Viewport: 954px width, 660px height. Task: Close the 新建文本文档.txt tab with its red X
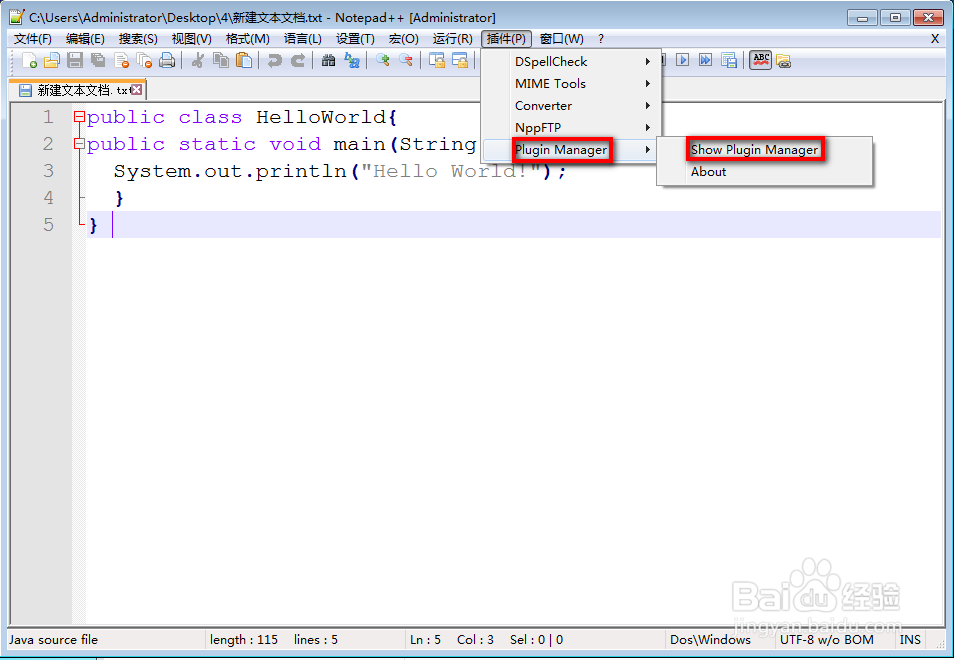coord(137,90)
